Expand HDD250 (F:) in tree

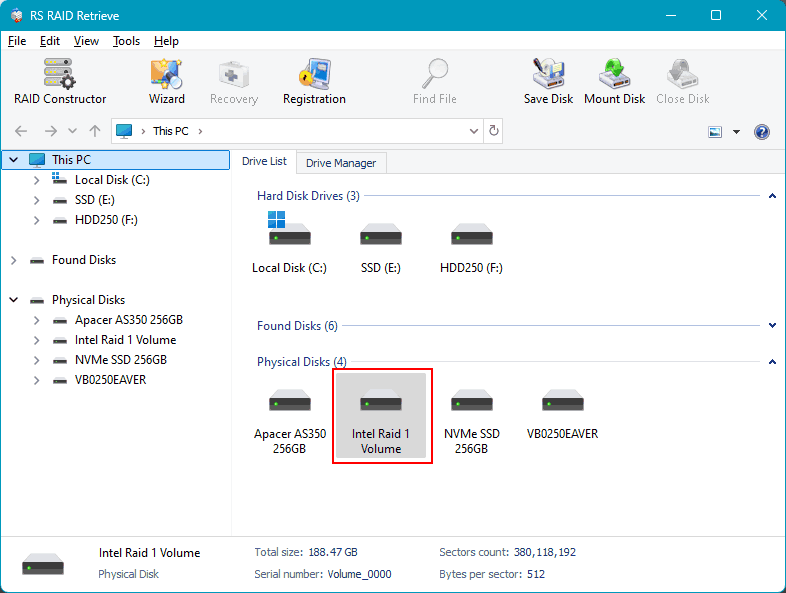[x=36, y=220]
